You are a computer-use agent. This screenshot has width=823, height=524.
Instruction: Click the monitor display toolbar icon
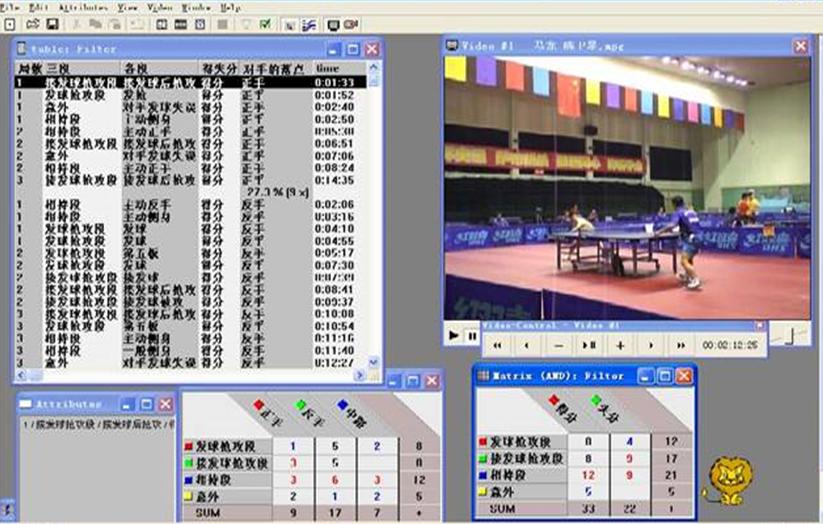click(334, 23)
